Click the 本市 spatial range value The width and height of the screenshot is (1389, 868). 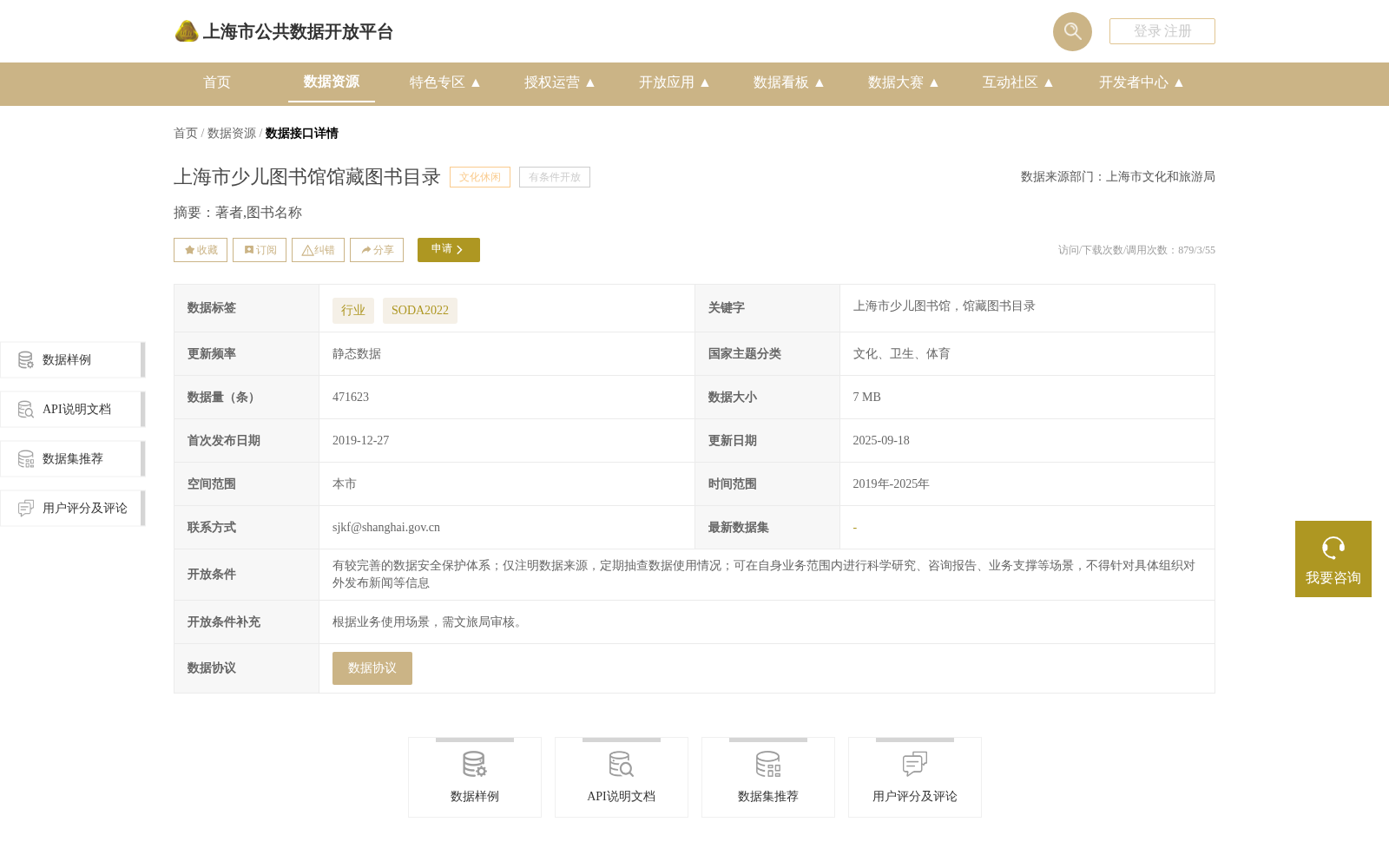click(345, 484)
